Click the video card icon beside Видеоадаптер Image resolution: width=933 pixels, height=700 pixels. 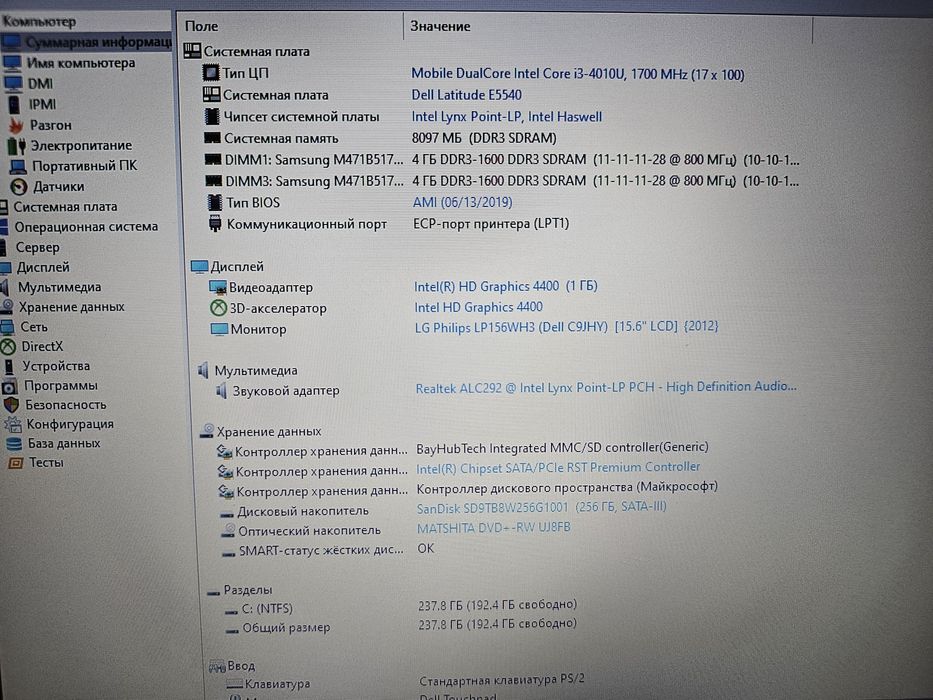pos(218,288)
